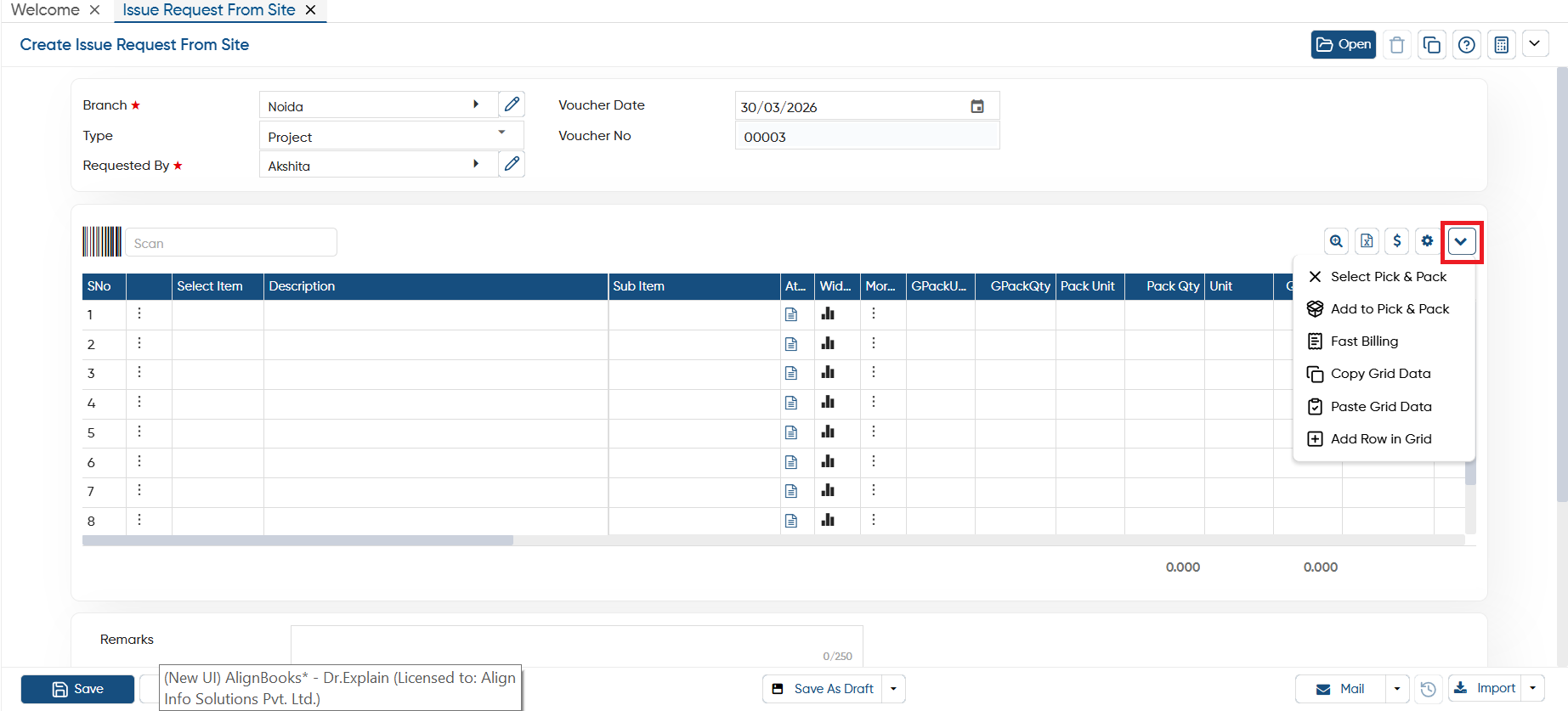Slide the grid horizontal scrollbar
The image size is (1568, 711).
(x=297, y=540)
